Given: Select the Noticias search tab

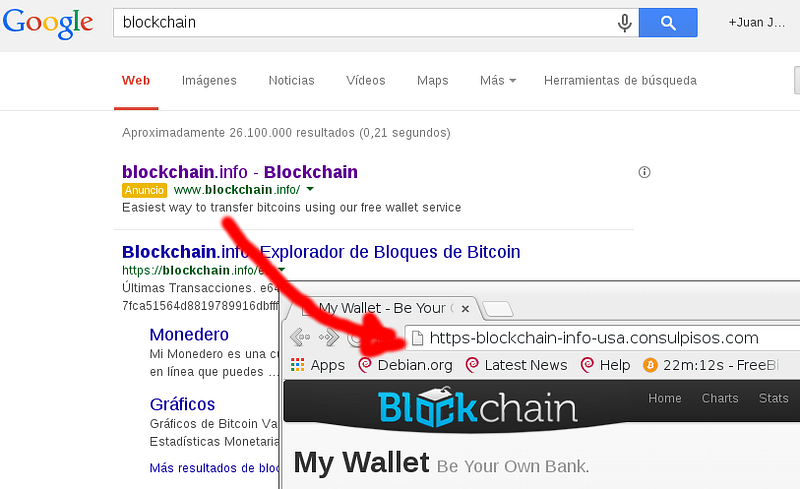Looking at the screenshot, I should pos(291,80).
